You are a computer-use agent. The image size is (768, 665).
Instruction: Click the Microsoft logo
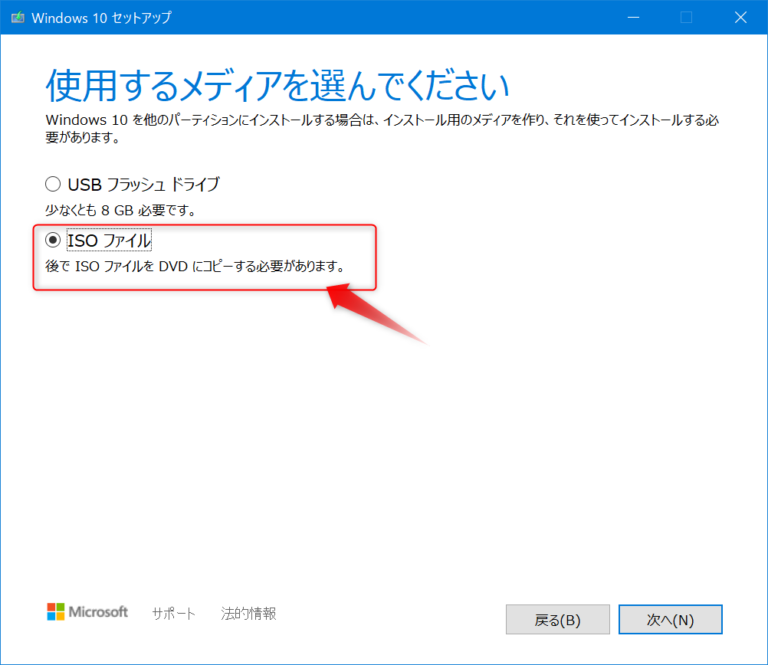click(x=87, y=612)
